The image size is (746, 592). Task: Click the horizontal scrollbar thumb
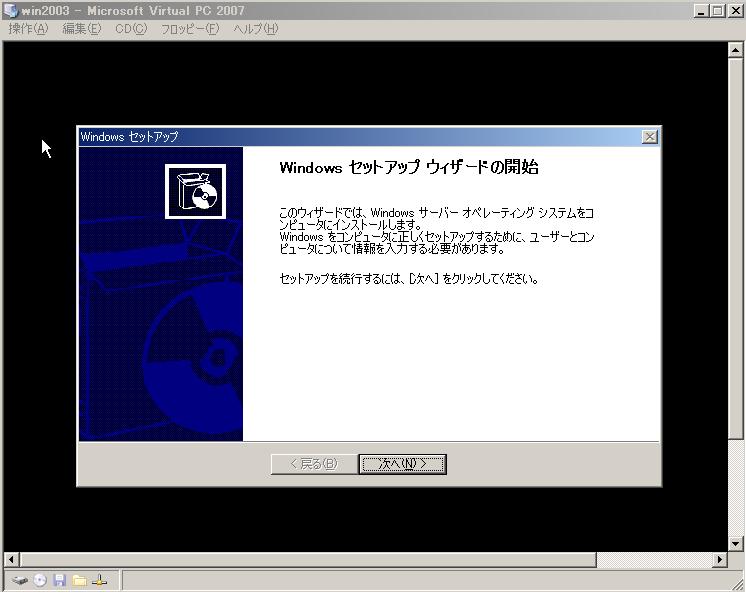tap(307, 560)
